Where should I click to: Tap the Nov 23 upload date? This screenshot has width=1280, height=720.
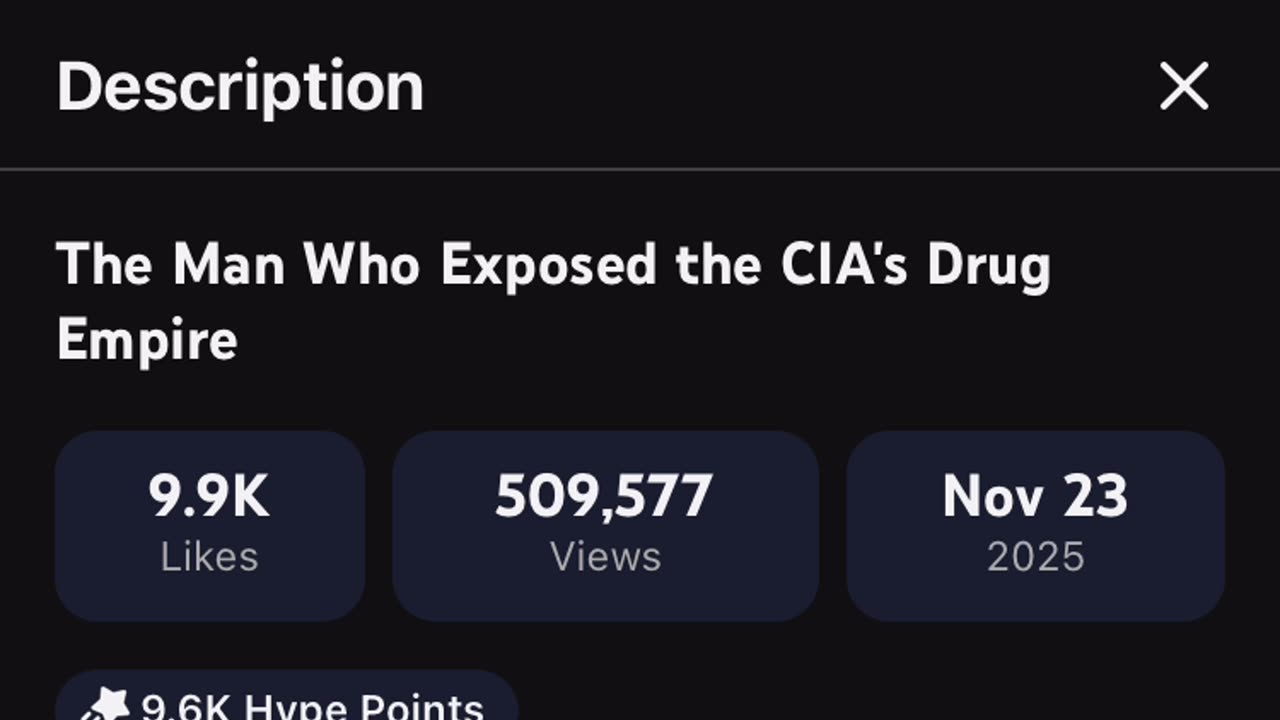click(1035, 496)
